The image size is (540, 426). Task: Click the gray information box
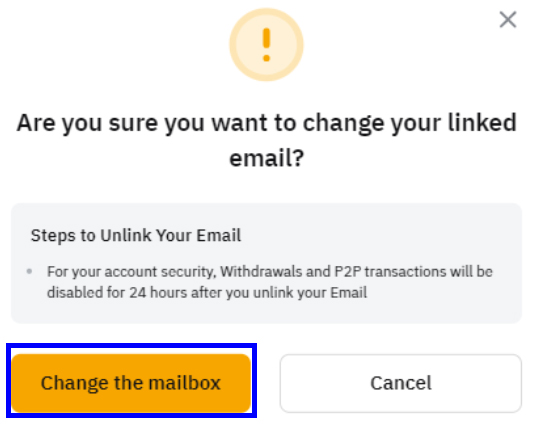click(266, 263)
